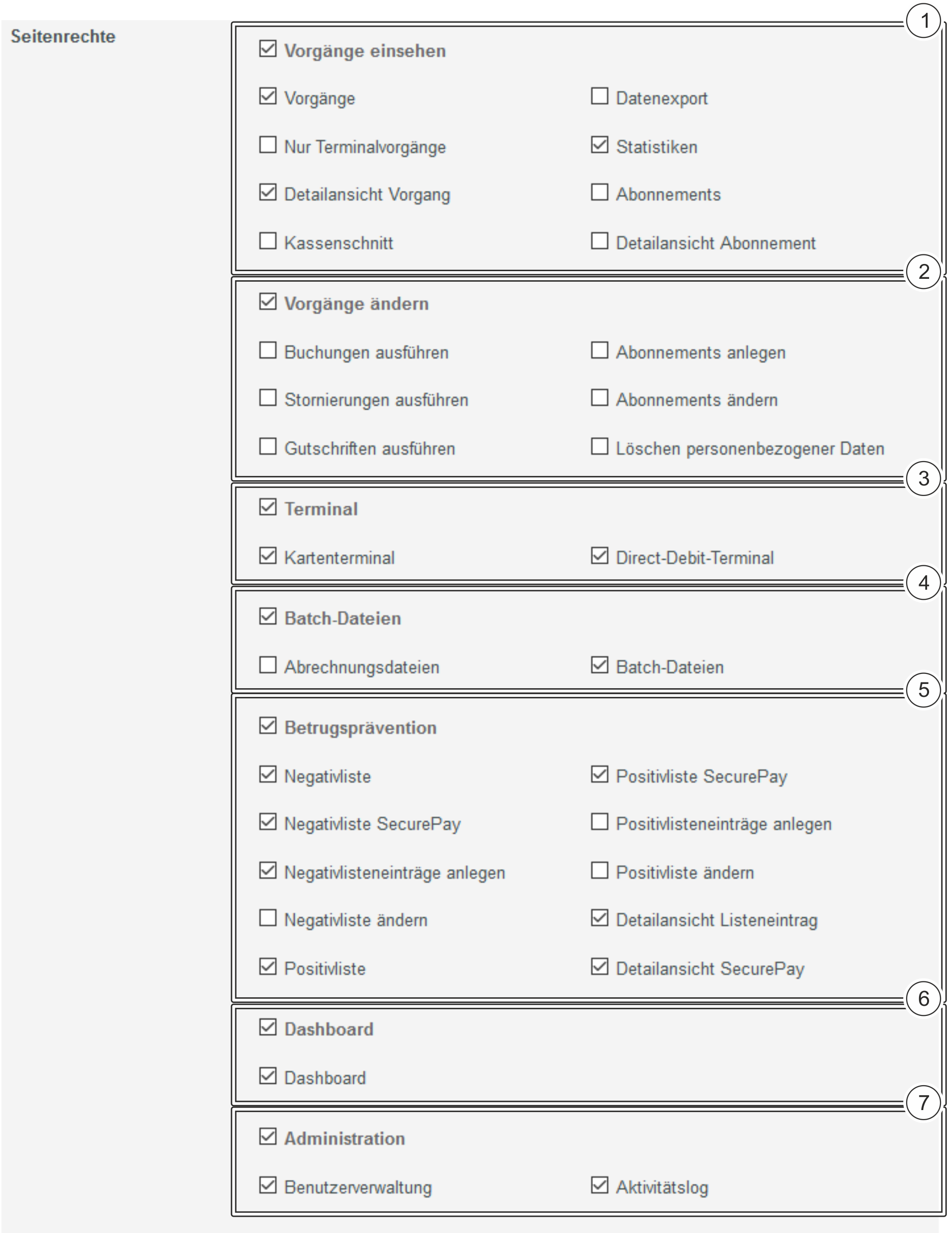This screenshot has height=1233, width=952.
Task: Disable Direct-Debit-Terminal permission
Action: 599,556
